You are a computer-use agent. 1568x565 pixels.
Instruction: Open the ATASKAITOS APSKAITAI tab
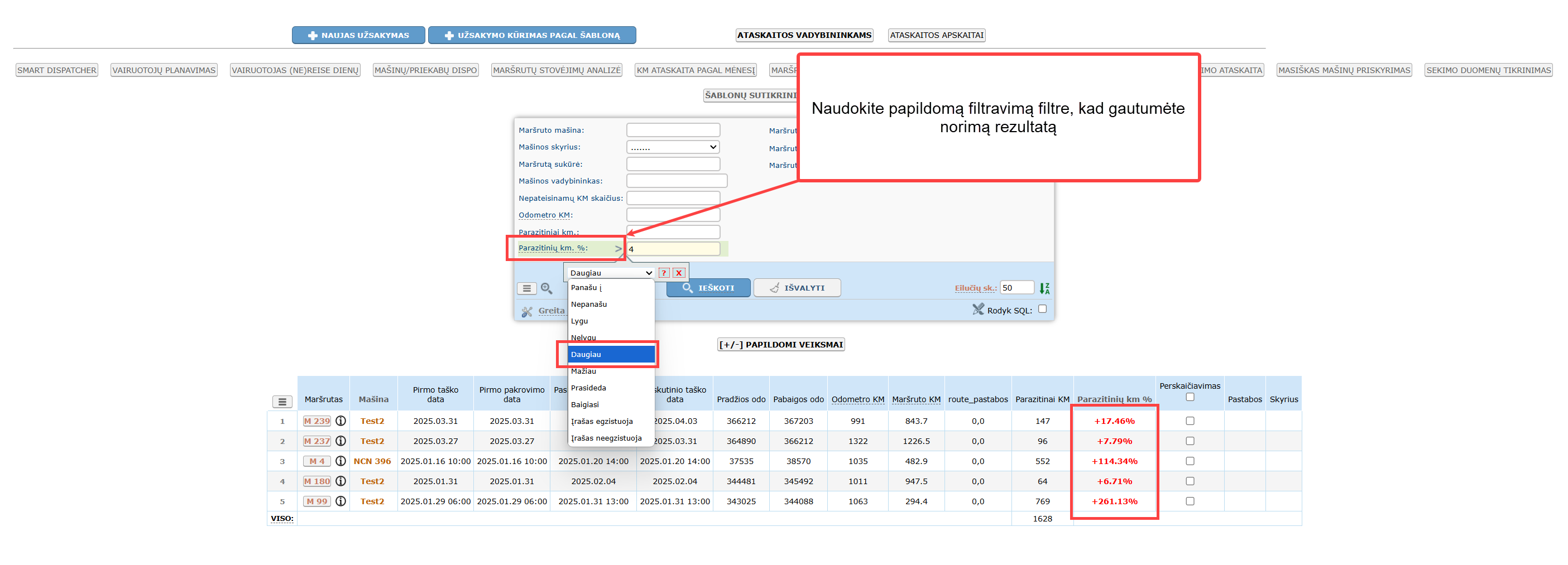(936, 35)
